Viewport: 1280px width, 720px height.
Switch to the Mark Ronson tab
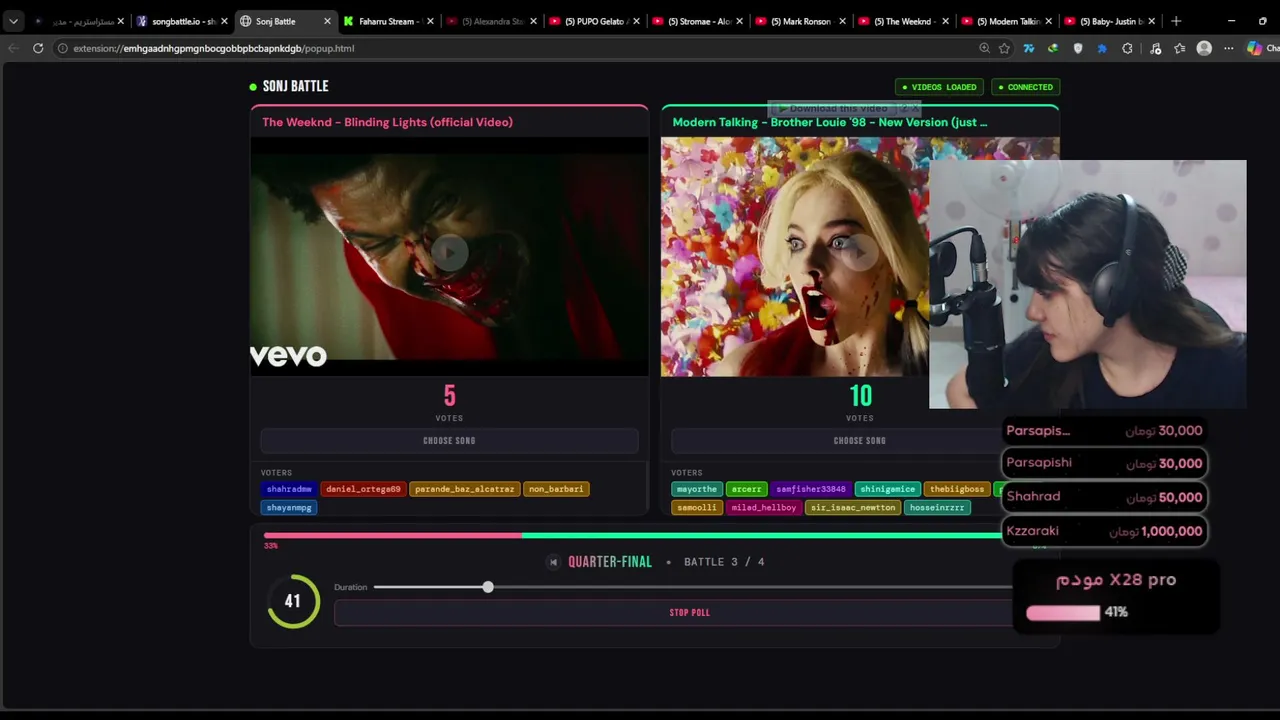(x=800, y=21)
